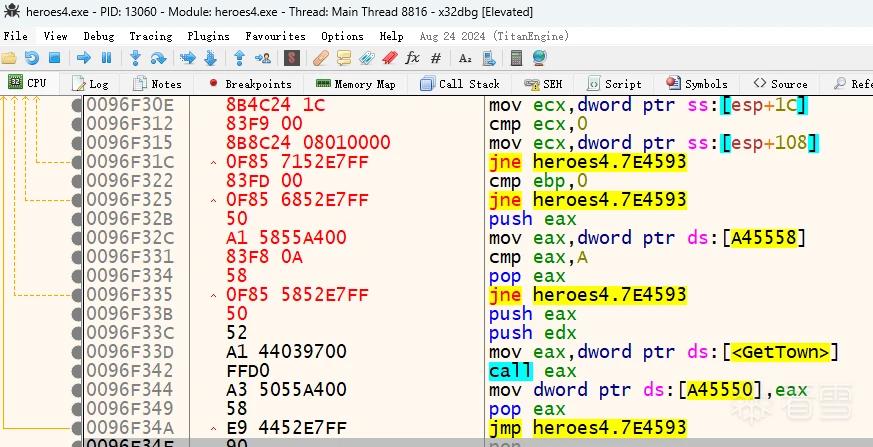873x447 pixels.
Task: Select 'jmp heroes4.7E4593' instruction
Action: 588,428
